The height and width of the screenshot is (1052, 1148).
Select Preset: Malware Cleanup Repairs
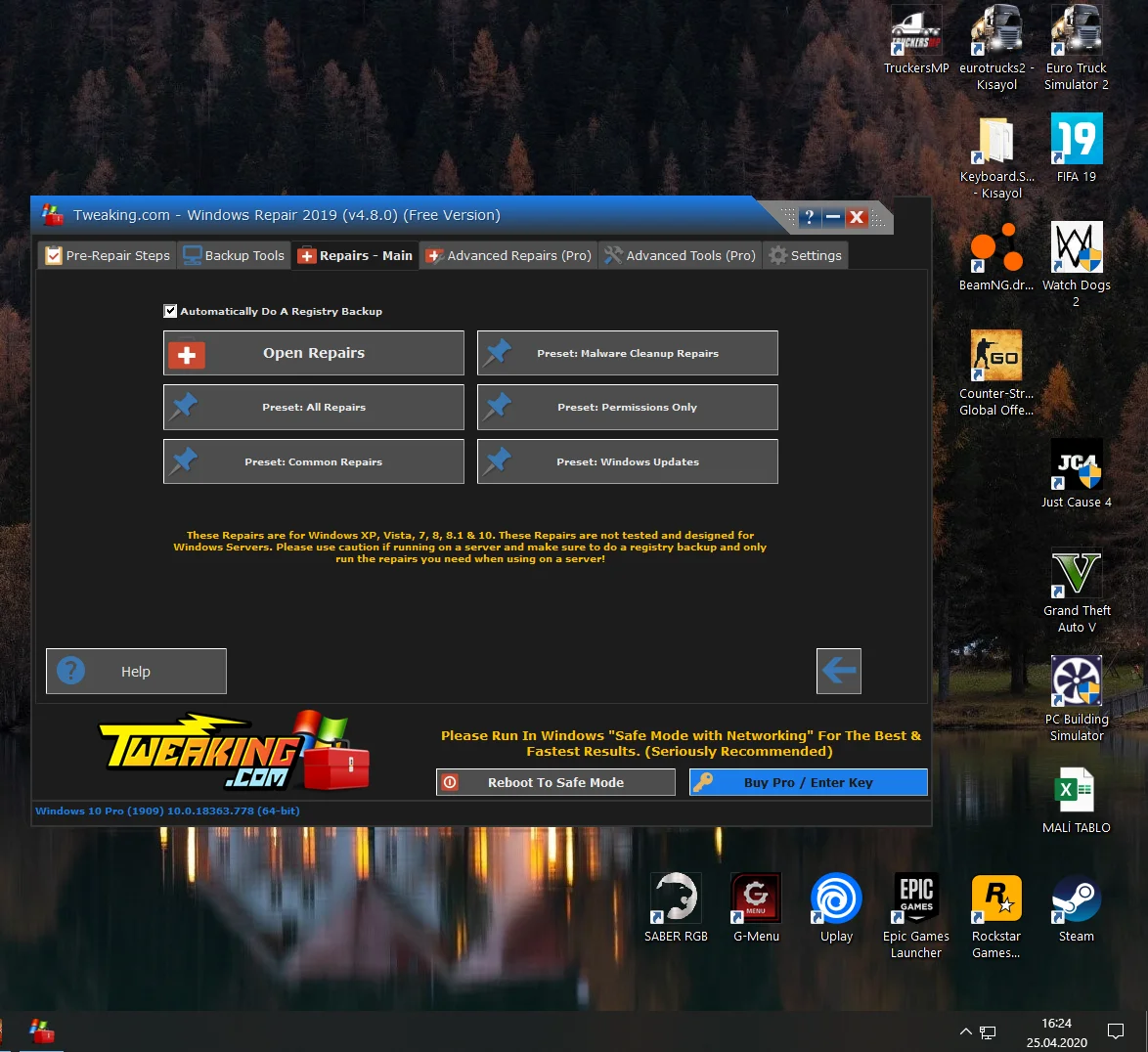628,353
